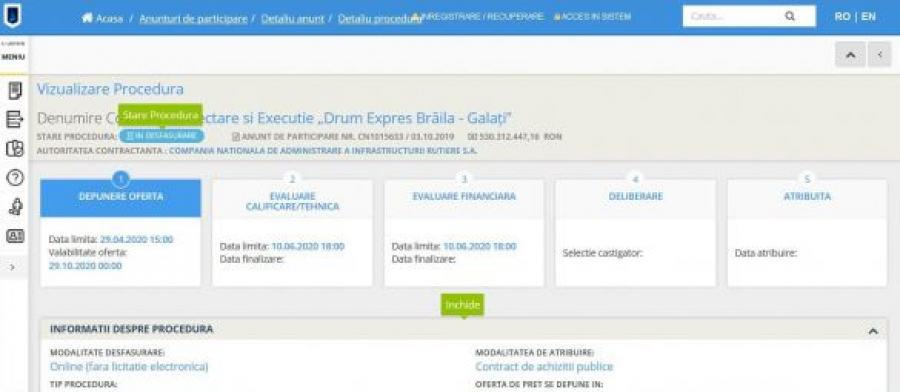Click the date 29.10.2020 00:00
900x392 pixels.
tap(85, 266)
